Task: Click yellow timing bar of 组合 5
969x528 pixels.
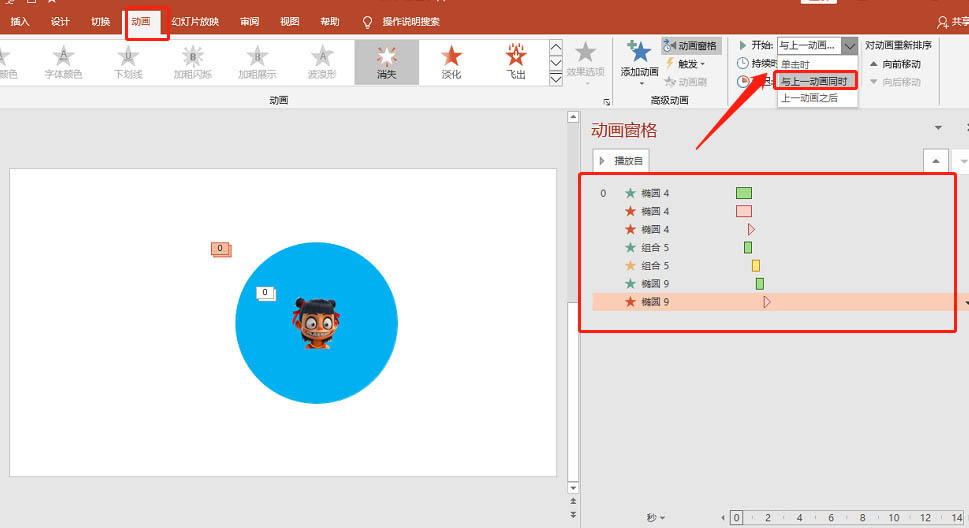Action: pyautogui.click(x=756, y=265)
